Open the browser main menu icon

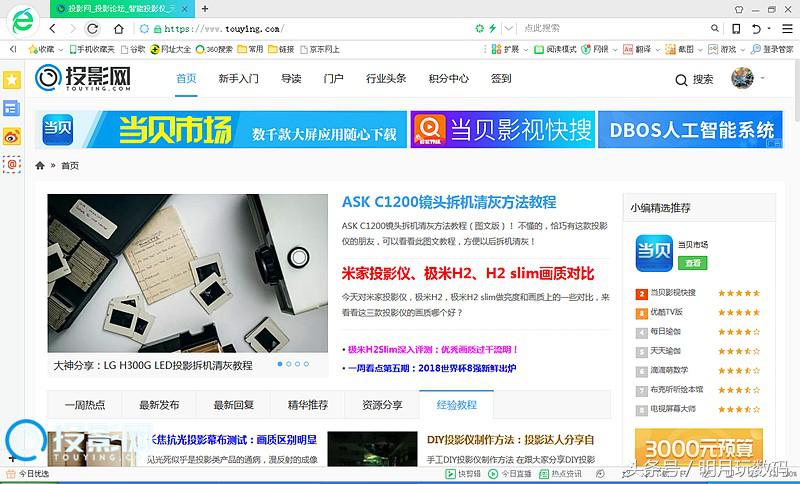787,29
